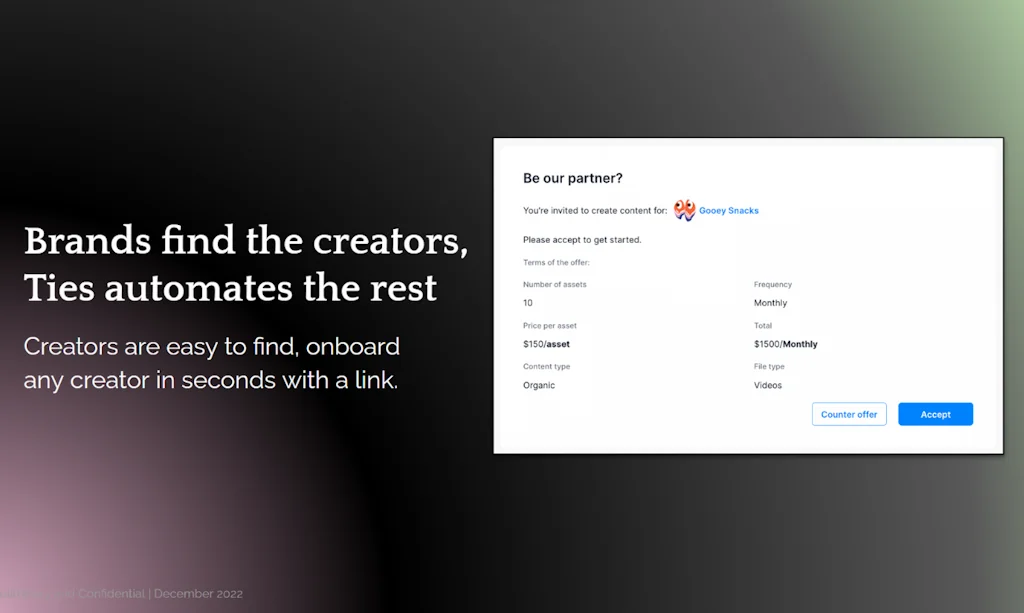Image resolution: width=1024 pixels, height=613 pixels.
Task: Select the File type value Videos
Action: click(767, 384)
